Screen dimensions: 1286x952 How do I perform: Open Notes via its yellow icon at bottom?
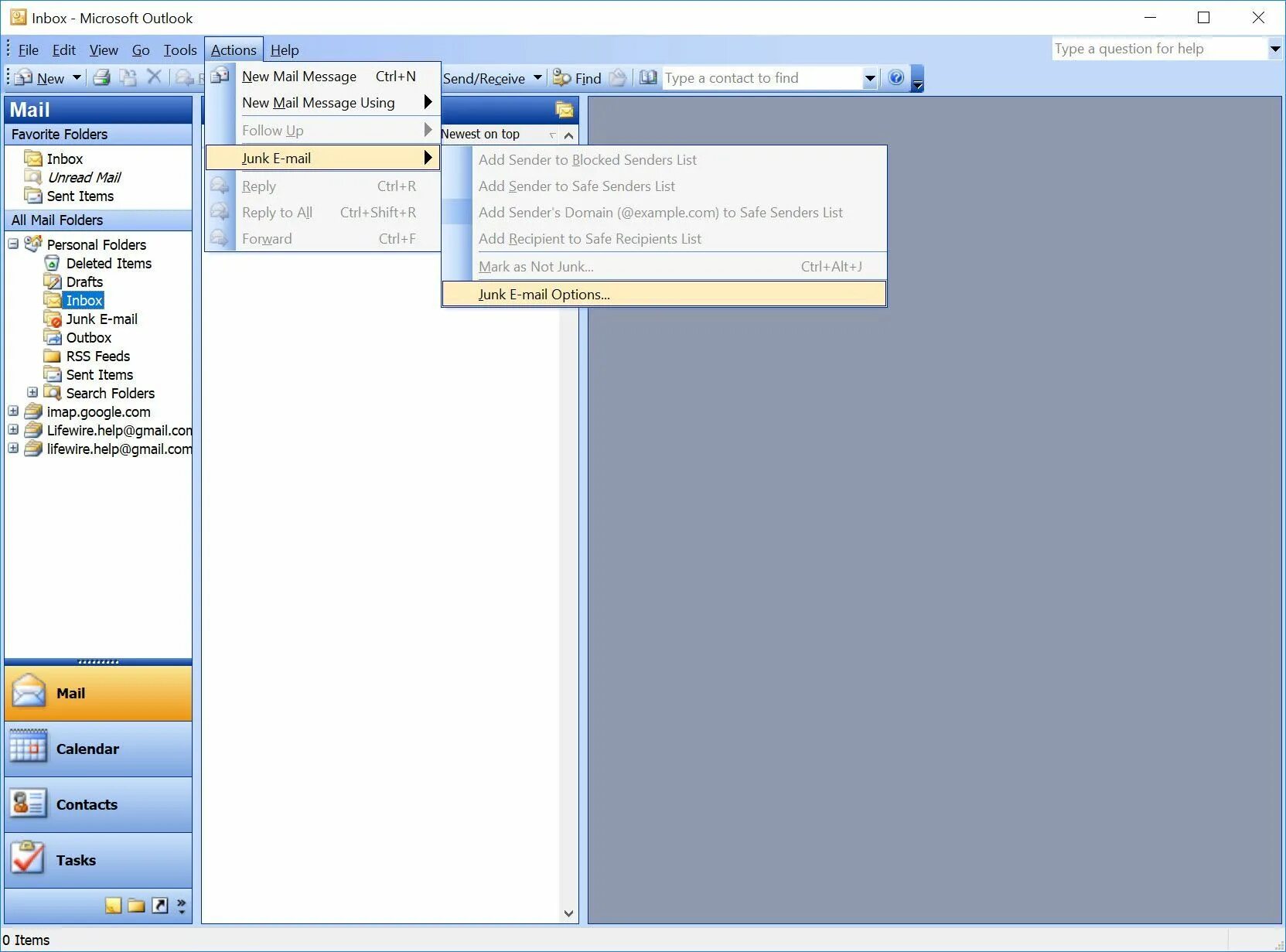[114, 906]
